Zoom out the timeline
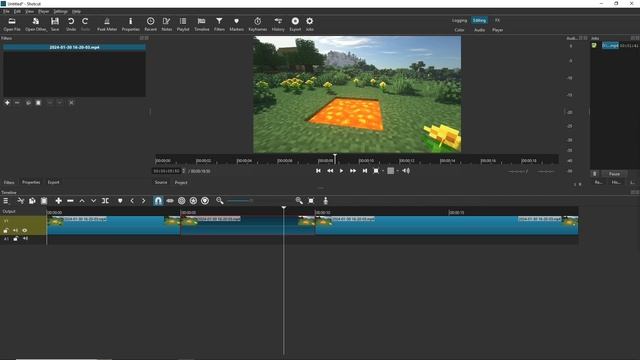 click(220, 200)
